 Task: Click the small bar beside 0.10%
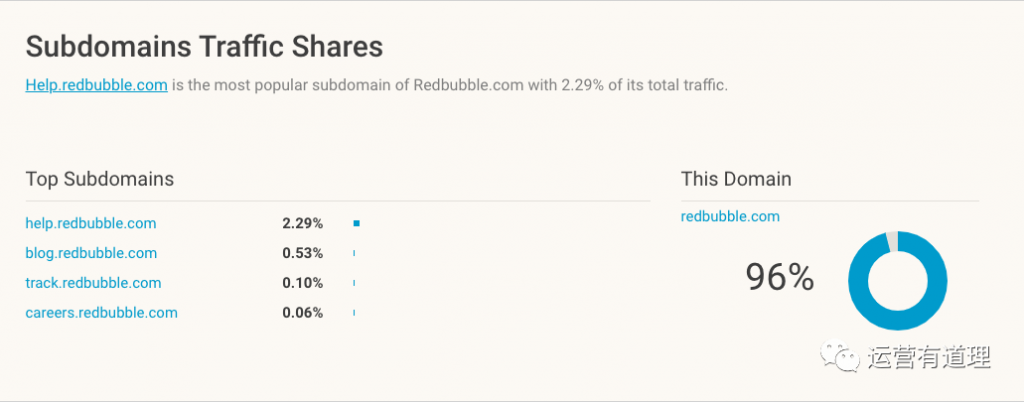[x=354, y=283]
